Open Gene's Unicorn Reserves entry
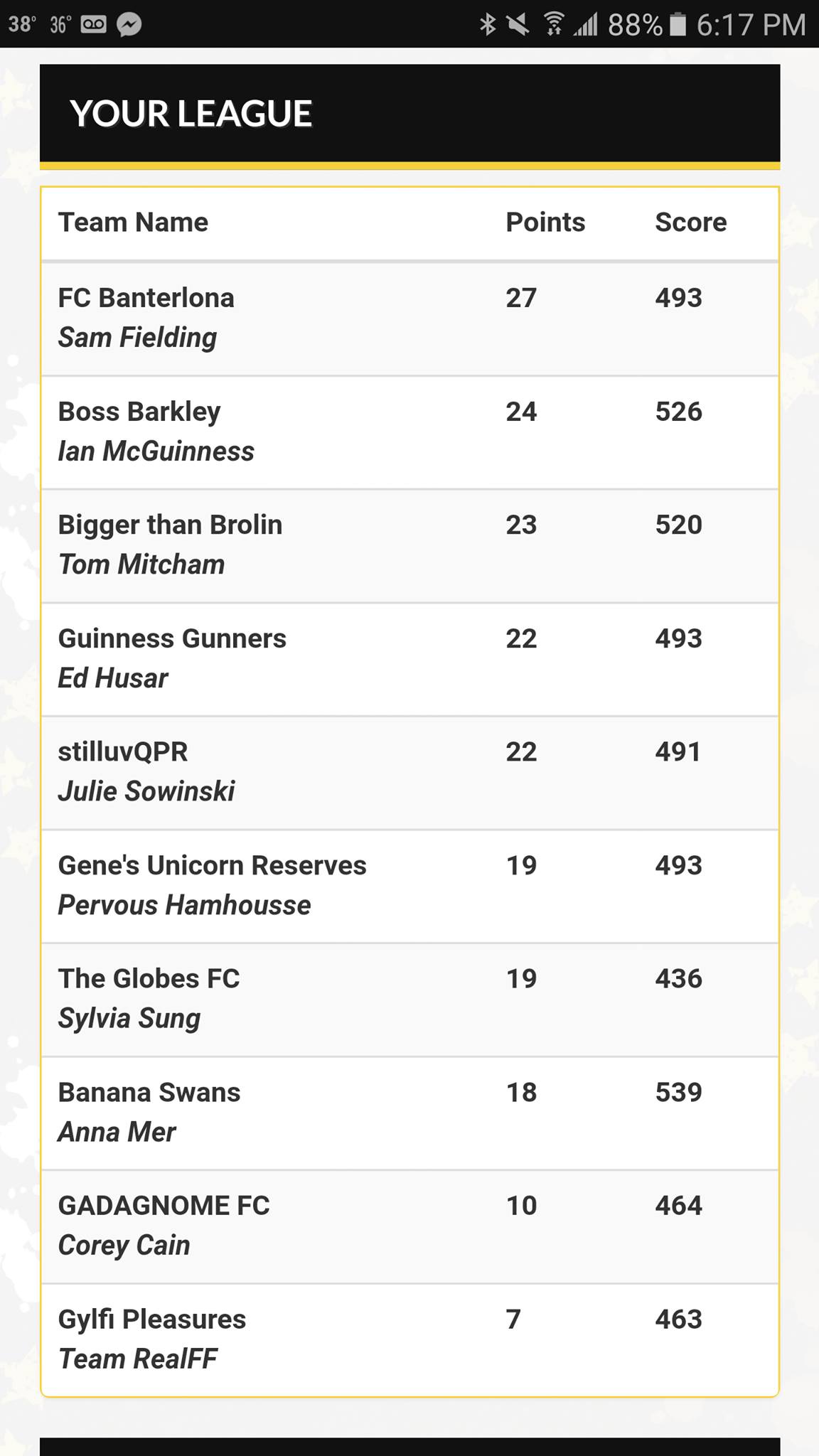The image size is (819, 1456). coord(410,886)
